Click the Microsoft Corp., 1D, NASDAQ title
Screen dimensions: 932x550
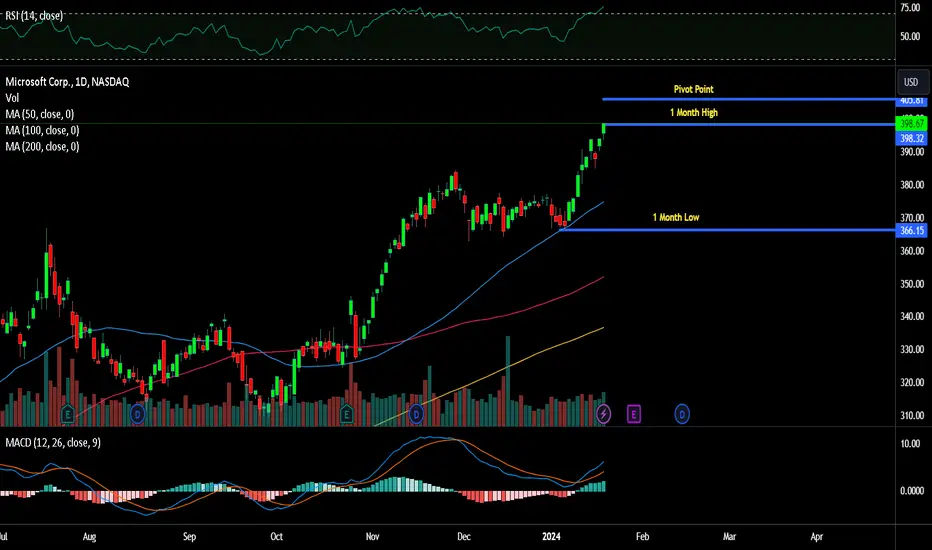(x=67, y=81)
